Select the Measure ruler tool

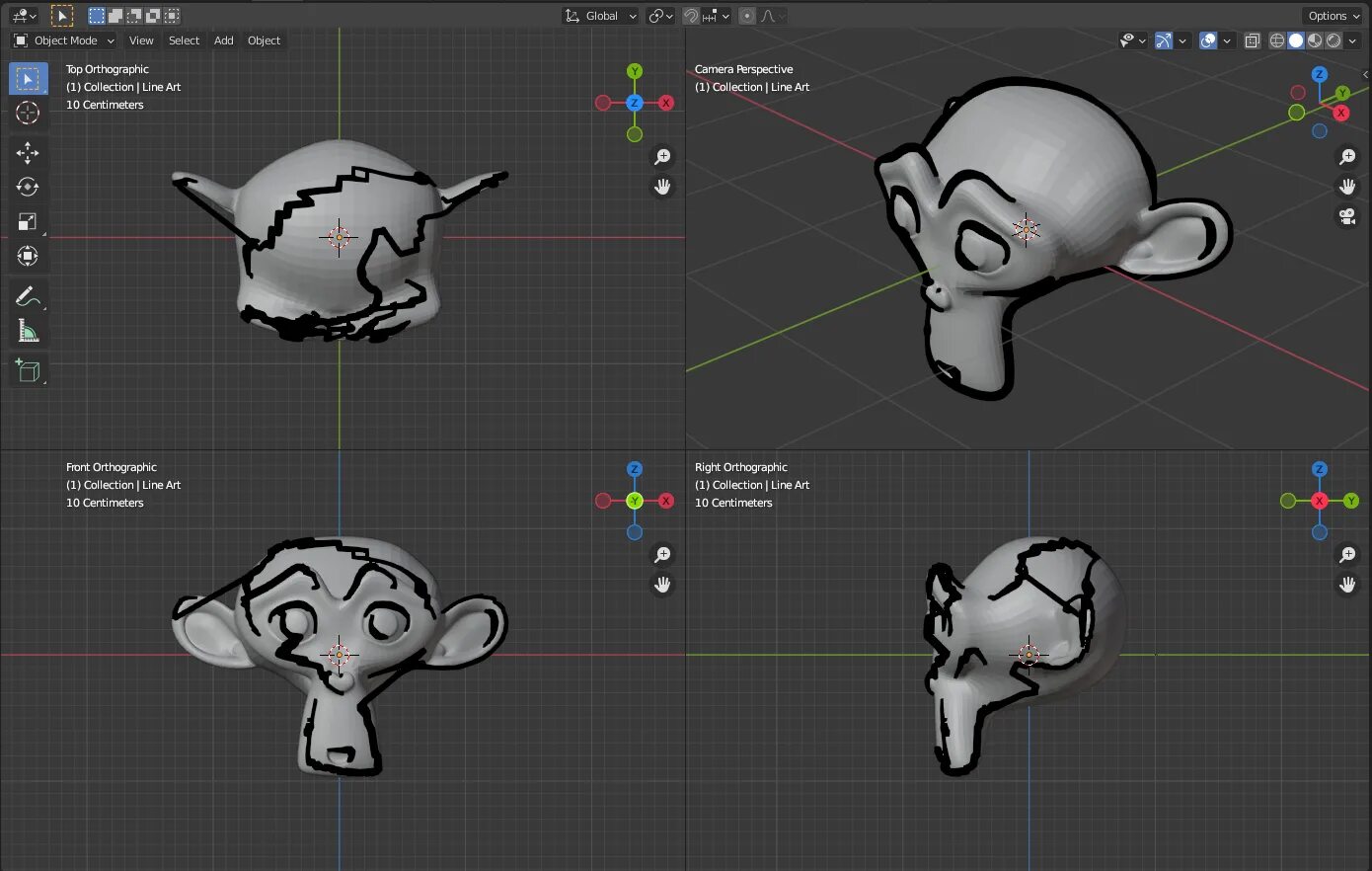[x=28, y=332]
